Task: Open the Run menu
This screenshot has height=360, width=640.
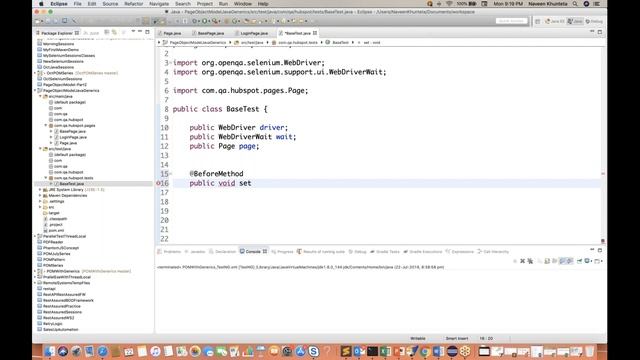Action: coord(223,4)
